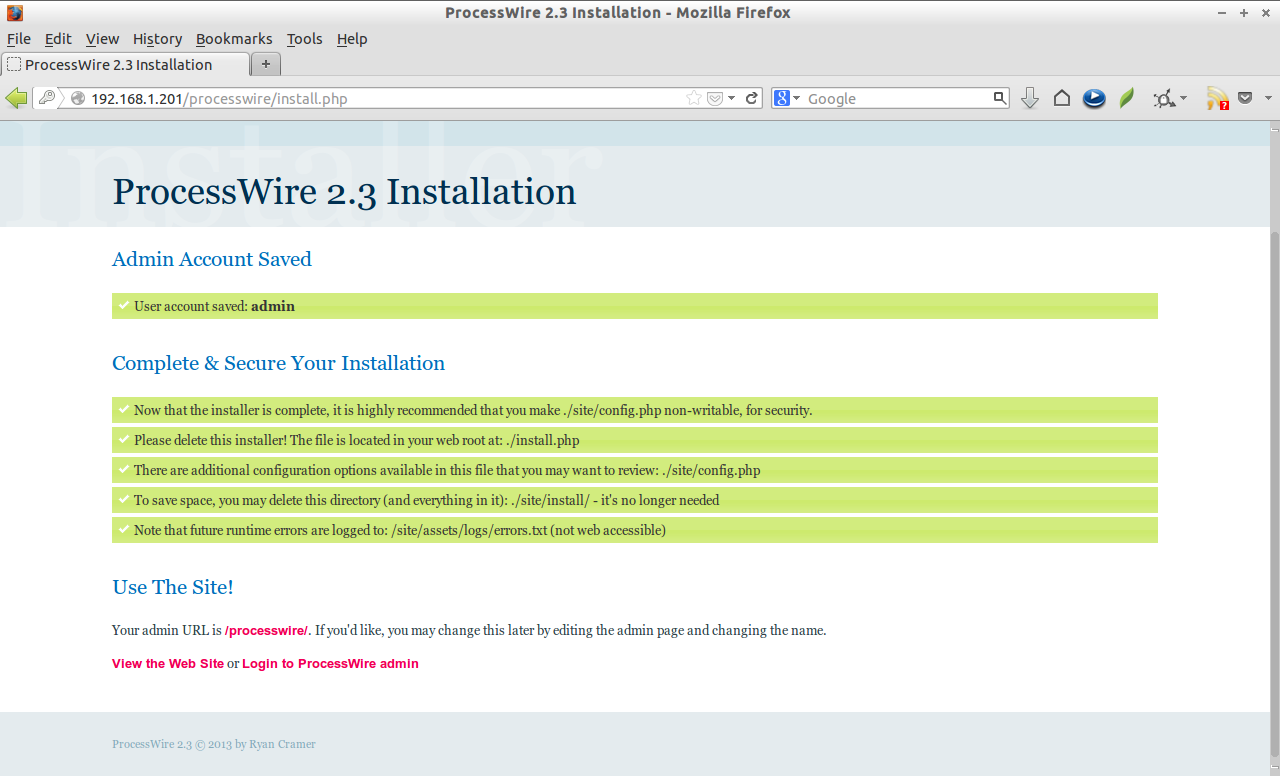Click the additional configuration options message

point(635,470)
